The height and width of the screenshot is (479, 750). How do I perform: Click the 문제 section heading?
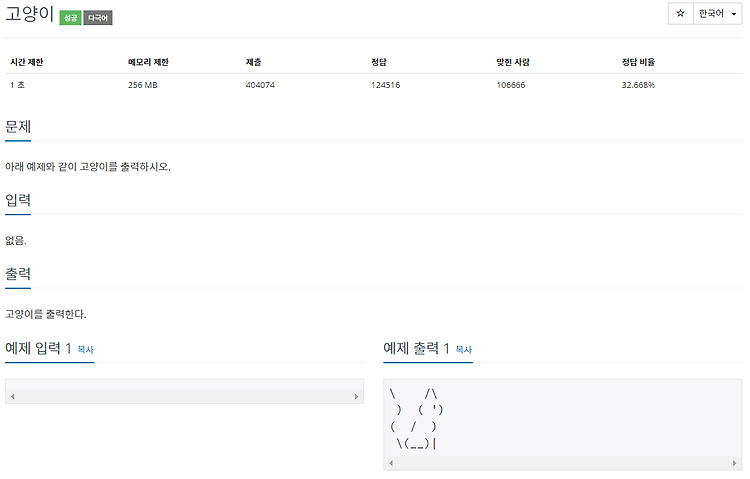click(18, 127)
